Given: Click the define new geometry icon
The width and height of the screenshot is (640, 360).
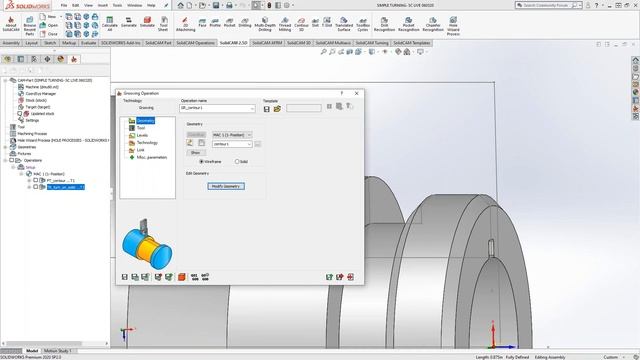Looking at the screenshot, I should [x=190, y=143].
